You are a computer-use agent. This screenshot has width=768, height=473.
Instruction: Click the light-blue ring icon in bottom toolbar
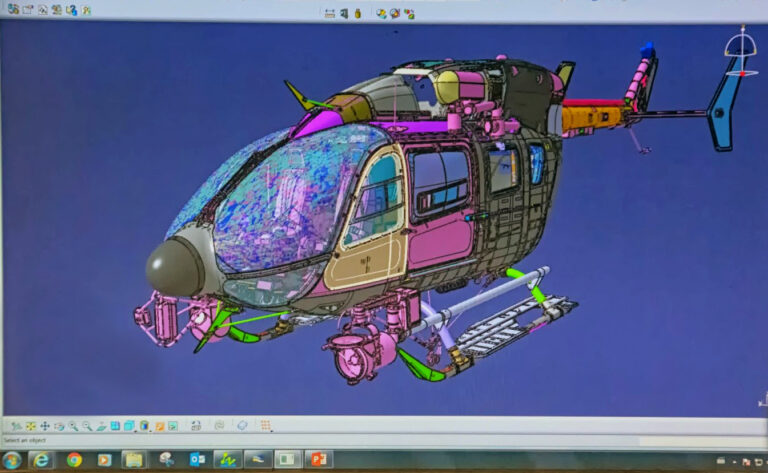tap(242, 425)
